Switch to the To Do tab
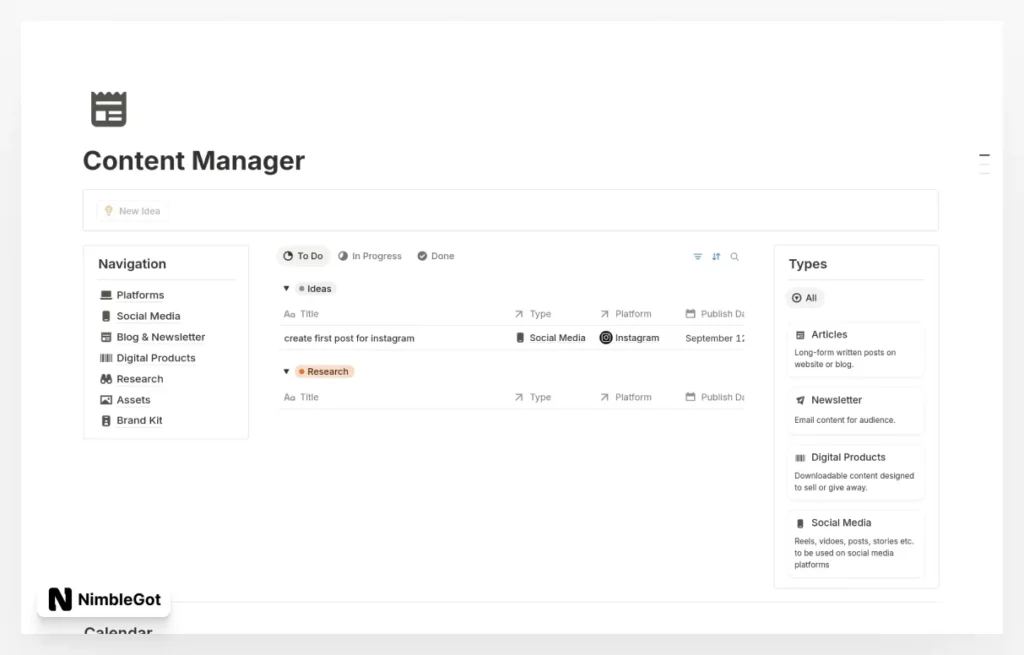This screenshot has width=1024, height=655. 303,256
